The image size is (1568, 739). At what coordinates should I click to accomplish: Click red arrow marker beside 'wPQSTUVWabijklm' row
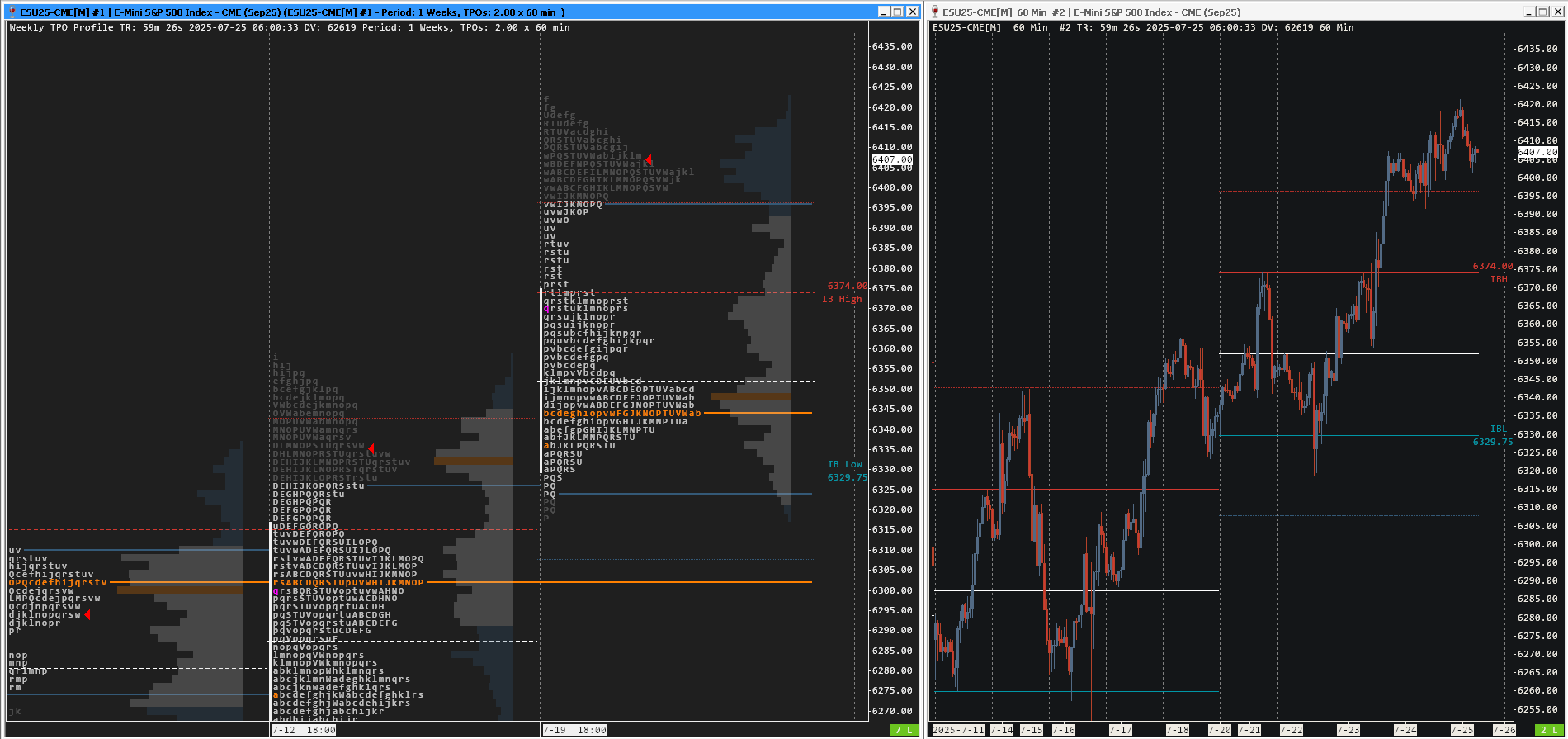(x=649, y=159)
